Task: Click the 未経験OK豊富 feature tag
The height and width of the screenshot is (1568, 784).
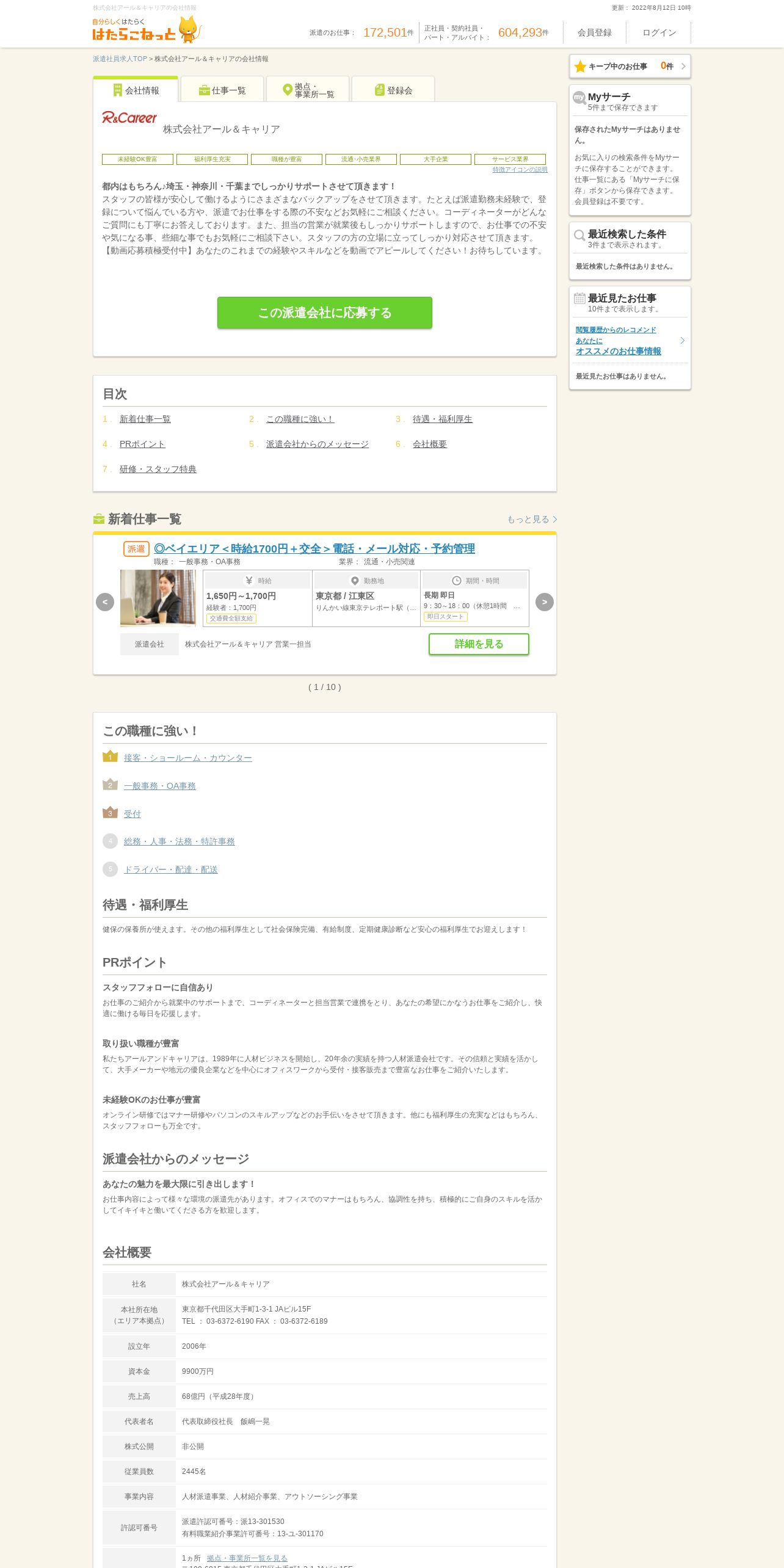Action: point(137,159)
